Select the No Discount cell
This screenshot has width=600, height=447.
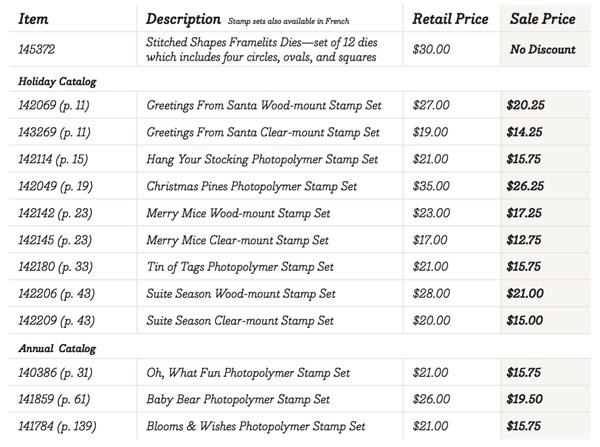click(x=543, y=48)
